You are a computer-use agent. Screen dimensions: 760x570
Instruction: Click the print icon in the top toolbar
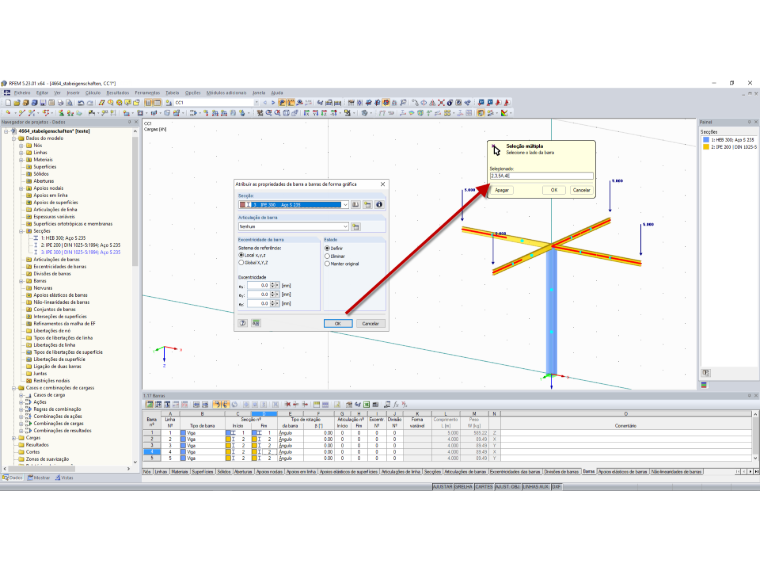[61, 103]
